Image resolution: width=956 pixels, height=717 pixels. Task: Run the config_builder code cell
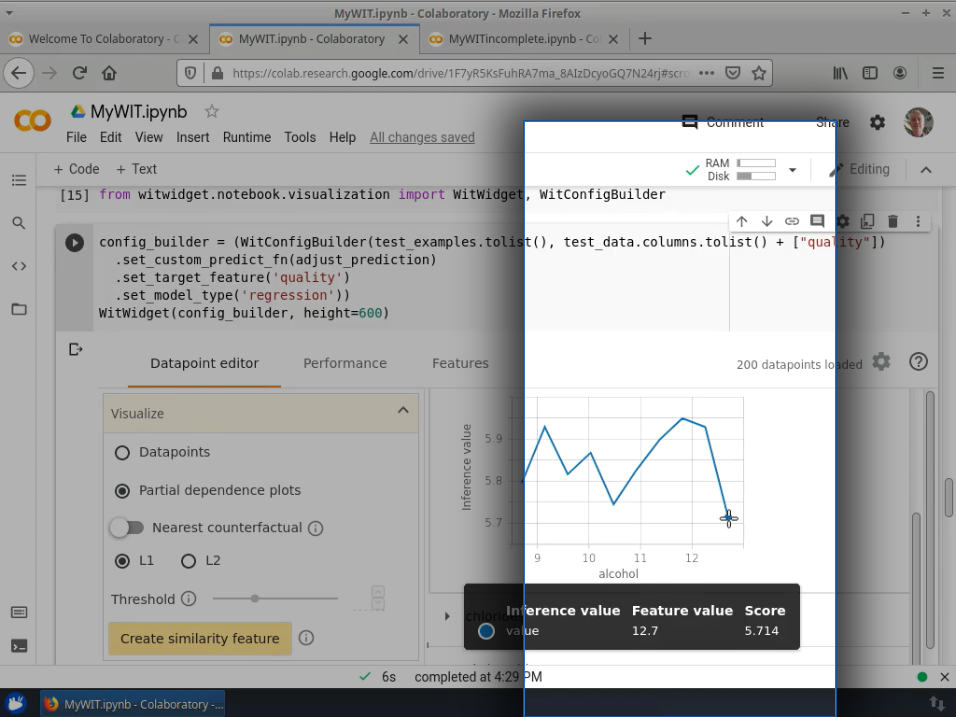click(x=74, y=243)
